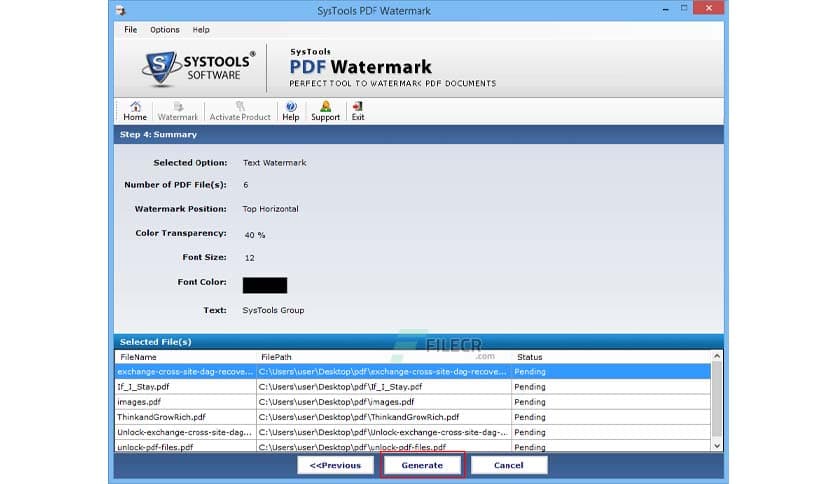This screenshot has height=484, width=836.
Task: Click the path C:\Users\user\Desktop\pdf\images.pdf
Action: click(336, 402)
